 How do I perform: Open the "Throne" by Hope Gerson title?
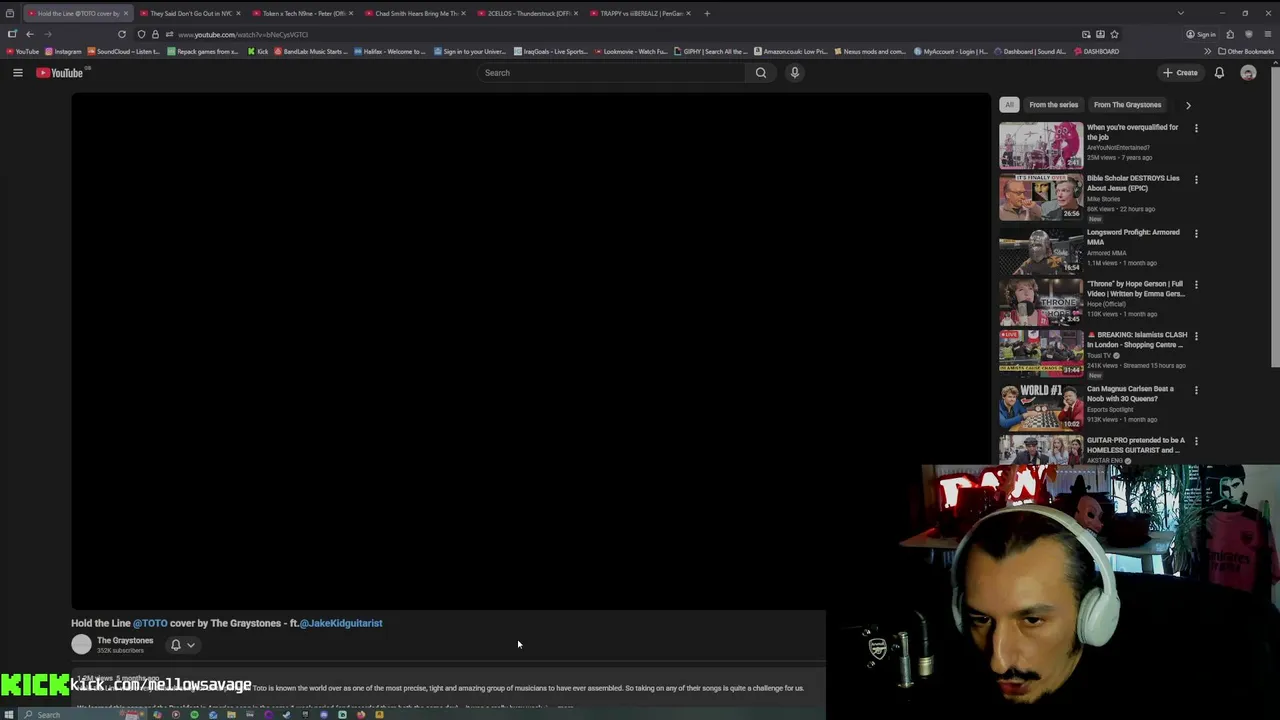coord(1136,289)
